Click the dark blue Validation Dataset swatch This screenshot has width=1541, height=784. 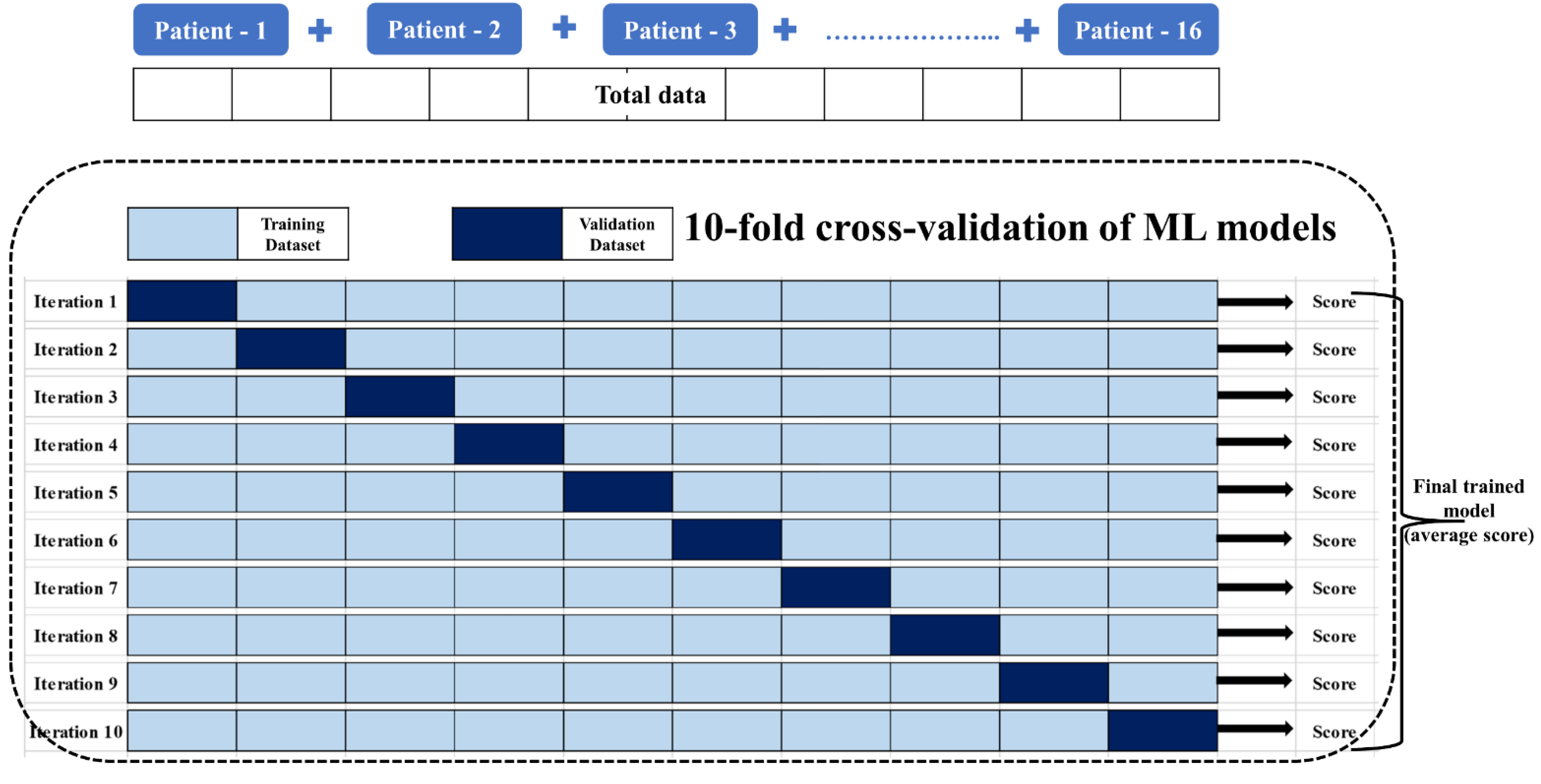coord(507,234)
